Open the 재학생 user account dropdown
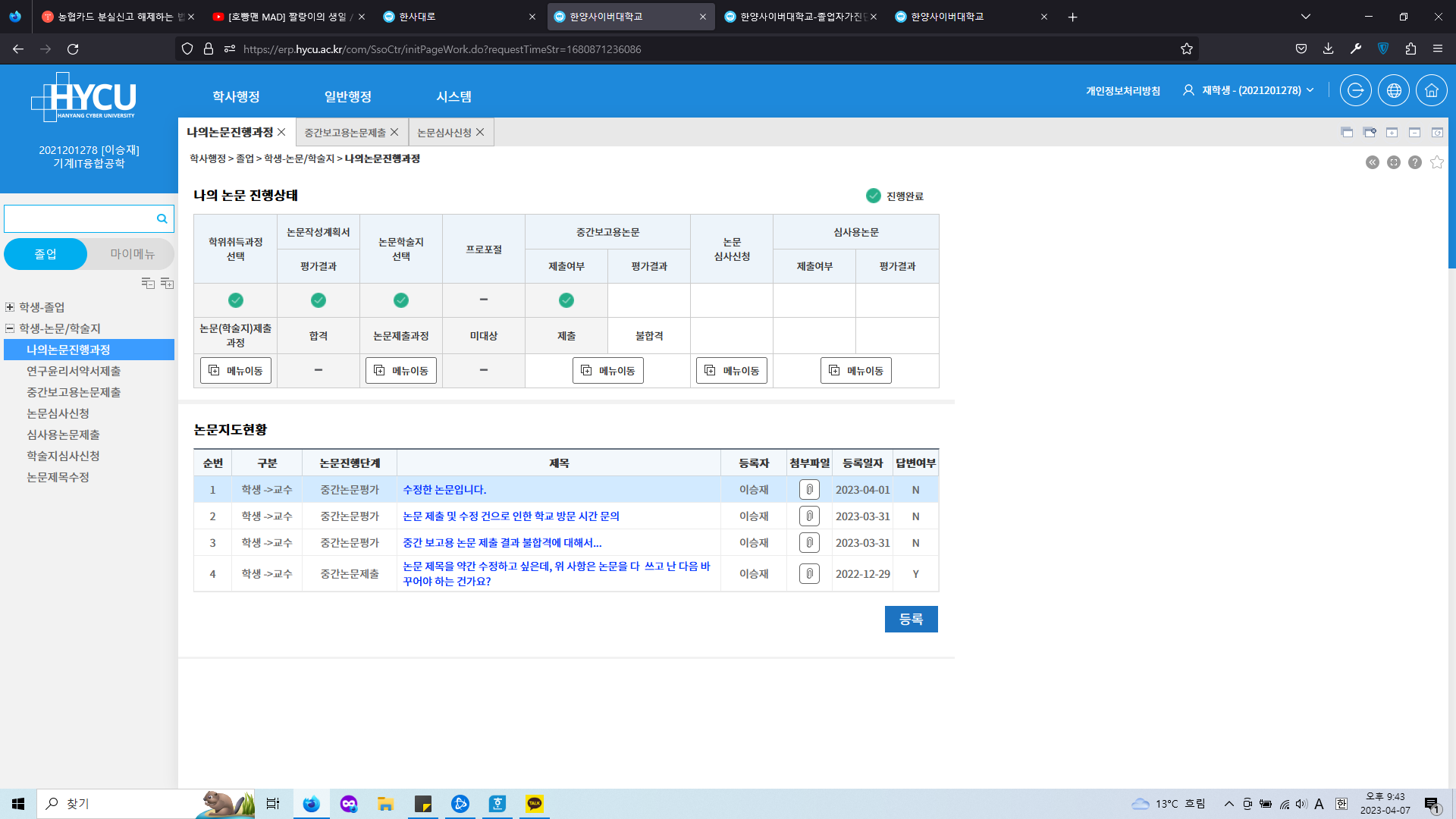This screenshot has width=1456, height=819. click(1250, 90)
